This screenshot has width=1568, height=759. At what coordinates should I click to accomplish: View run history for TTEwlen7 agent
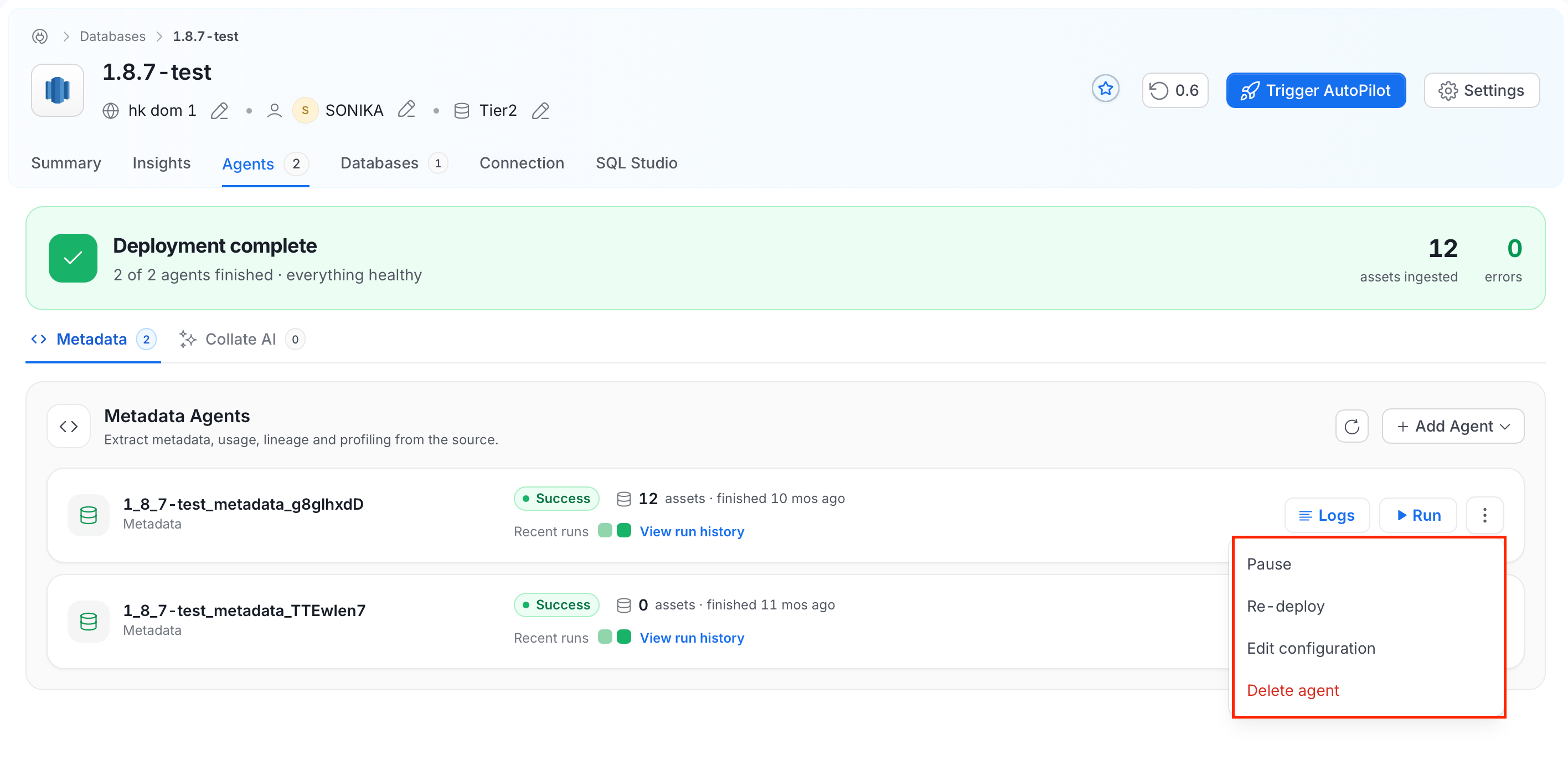point(692,638)
